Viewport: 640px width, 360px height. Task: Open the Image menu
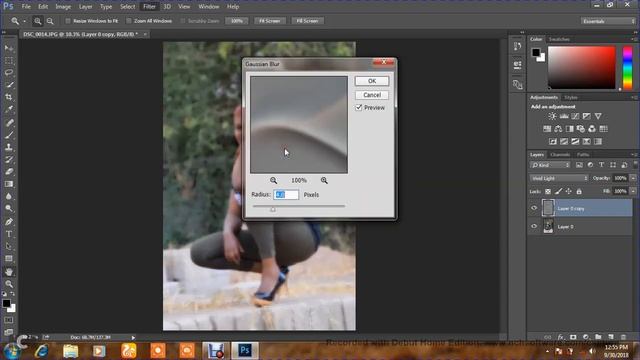point(63,7)
